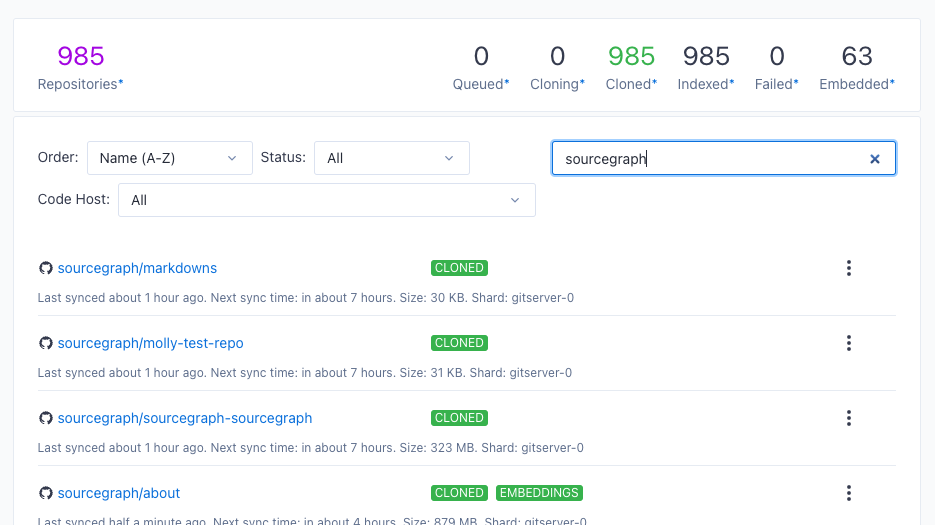The width and height of the screenshot is (935, 525).
Task: Click the 'Size: 31 KB' sync details line
Action: pos(305,373)
